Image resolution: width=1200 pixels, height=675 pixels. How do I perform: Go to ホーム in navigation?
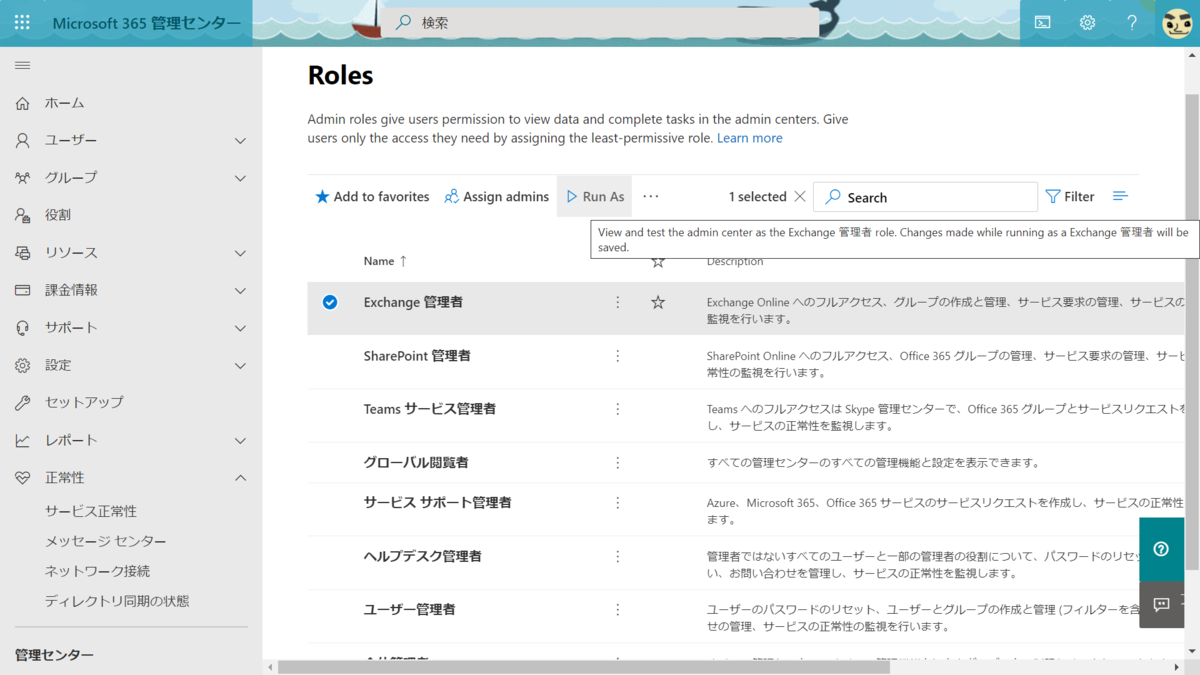pyautogui.click(x=64, y=103)
